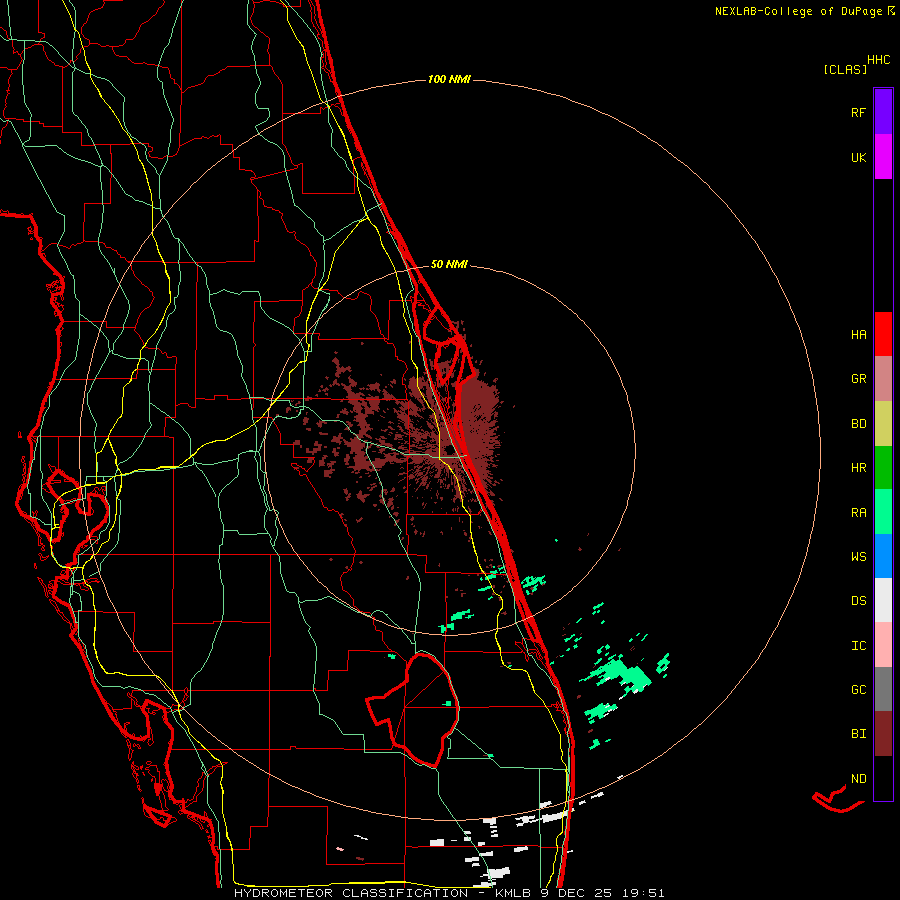This screenshot has width=900, height=900.
Task: Click the UK legend label
Action: point(859,157)
